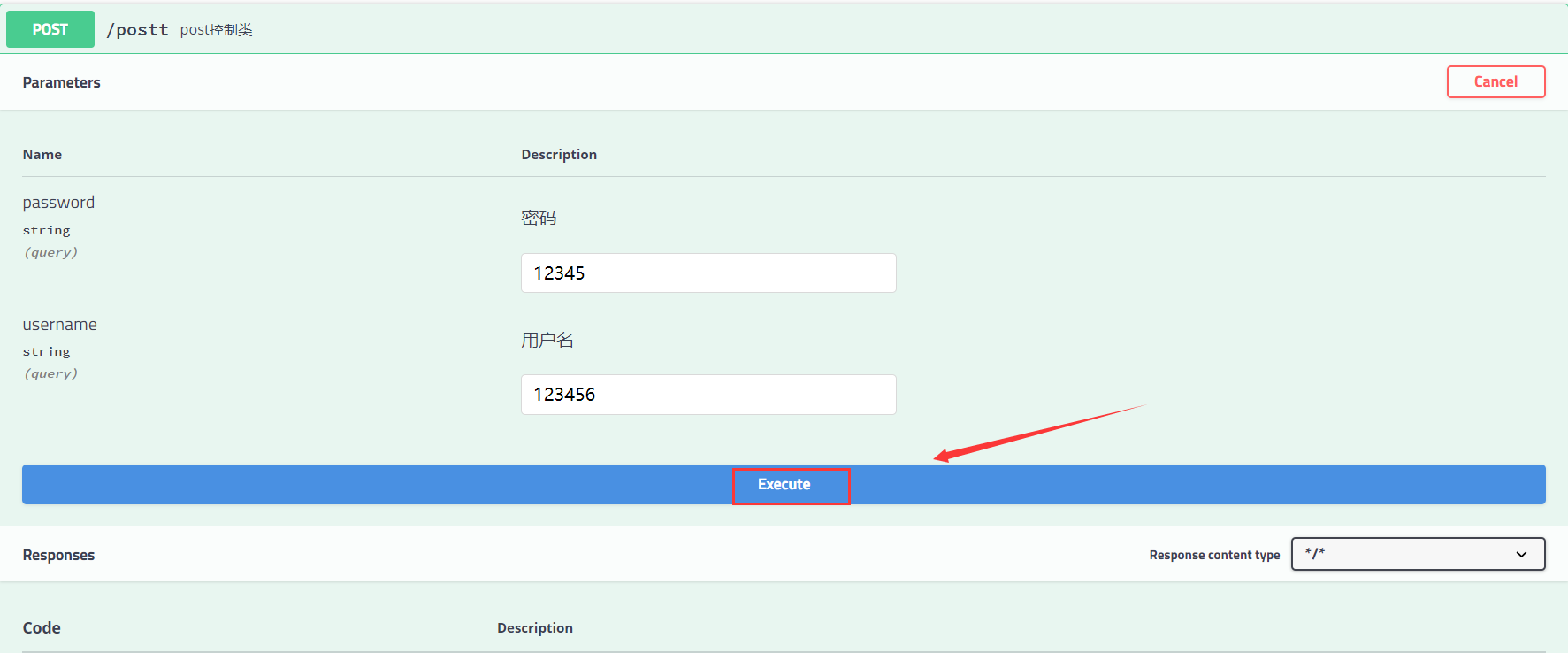Click 'Description' header in Parameters table
This screenshot has width=1568, height=653.
(559, 154)
